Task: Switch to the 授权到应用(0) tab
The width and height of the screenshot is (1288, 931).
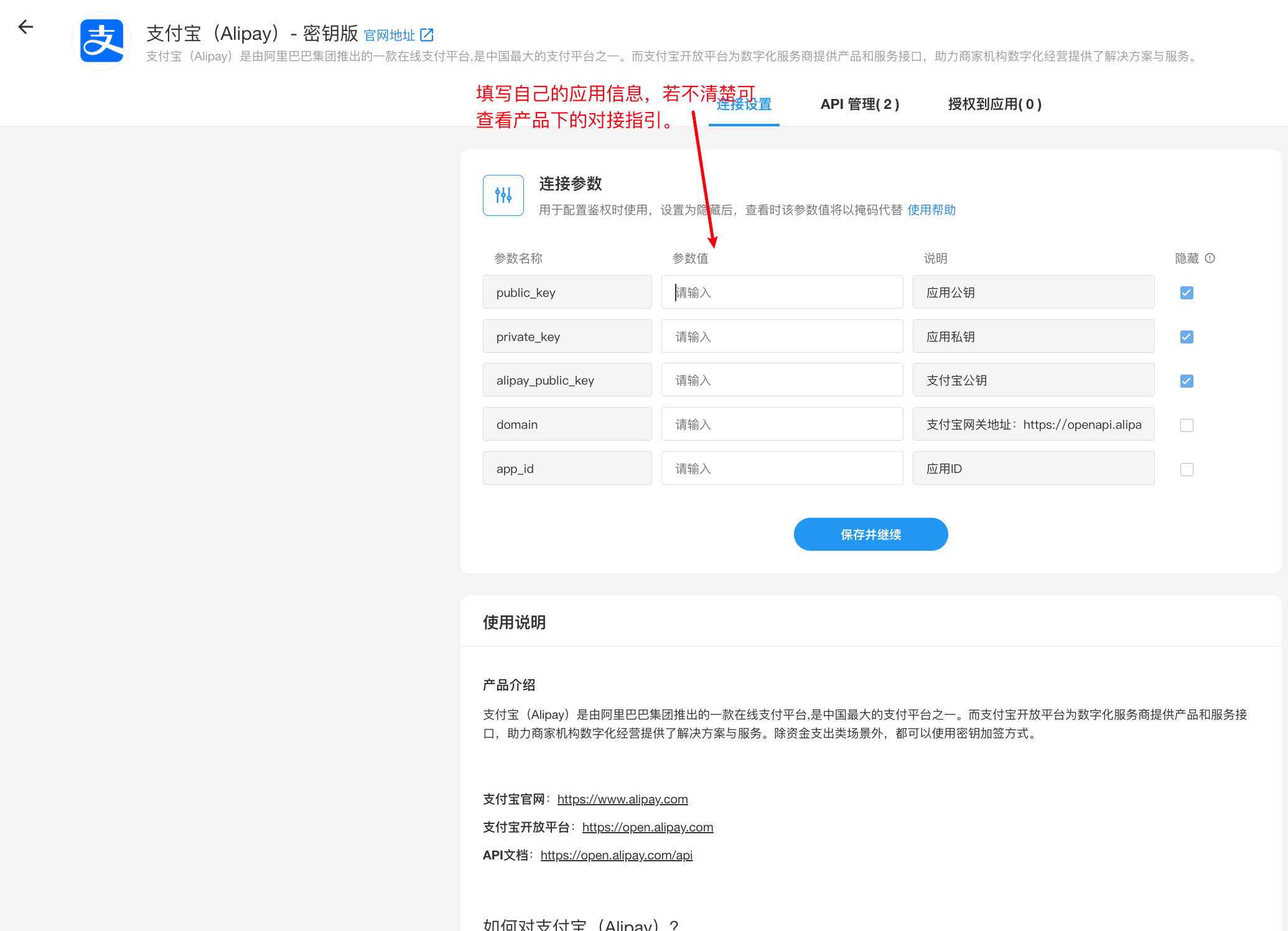Action: [994, 104]
